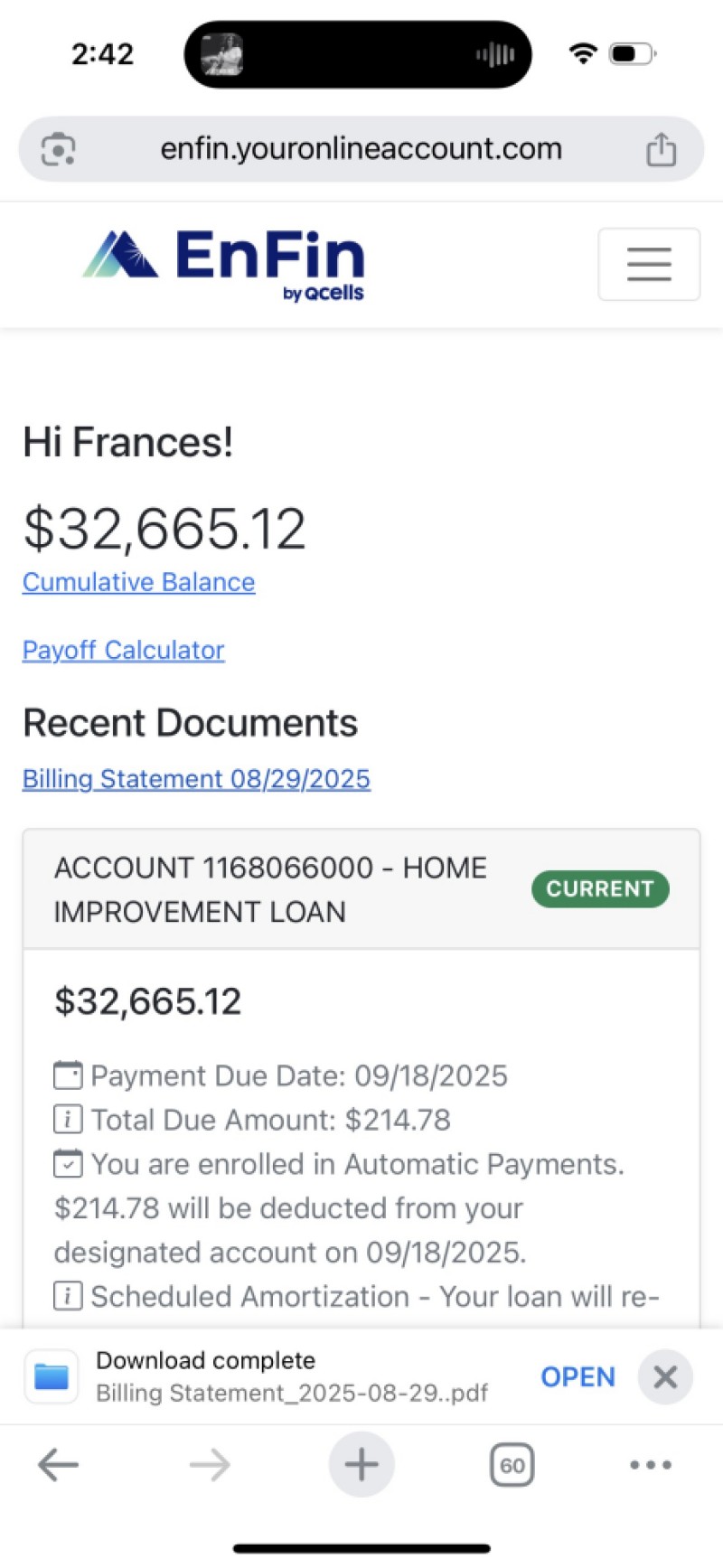This screenshot has height=1568, width=723.
Task: Tap info icon beside Scheduled Amortization
Action: pyautogui.click(x=68, y=1297)
